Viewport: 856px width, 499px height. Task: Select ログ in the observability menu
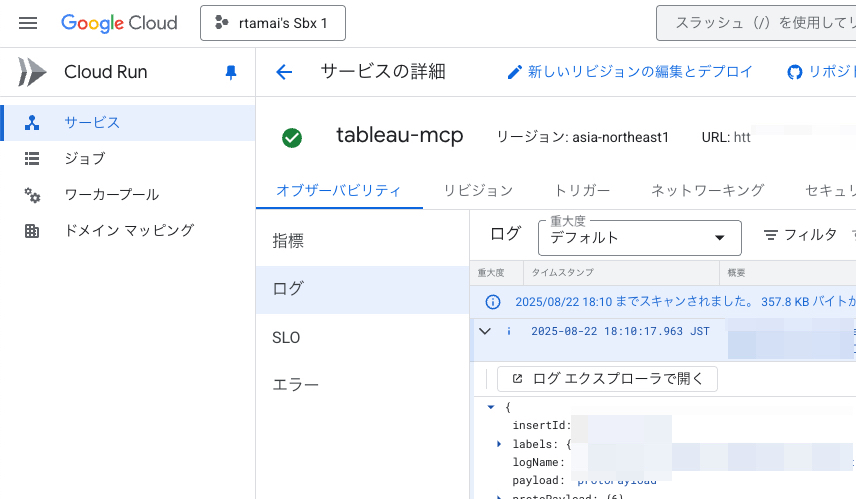tap(362, 289)
